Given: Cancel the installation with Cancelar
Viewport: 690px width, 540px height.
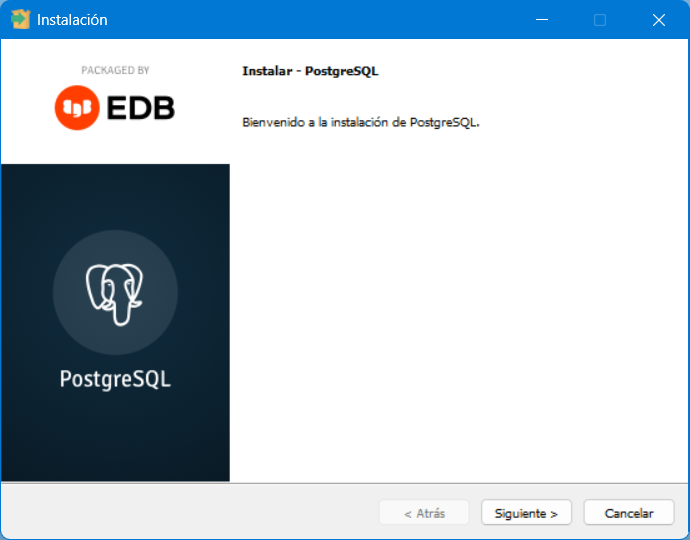Looking at the screenshot, I should 629,513.
